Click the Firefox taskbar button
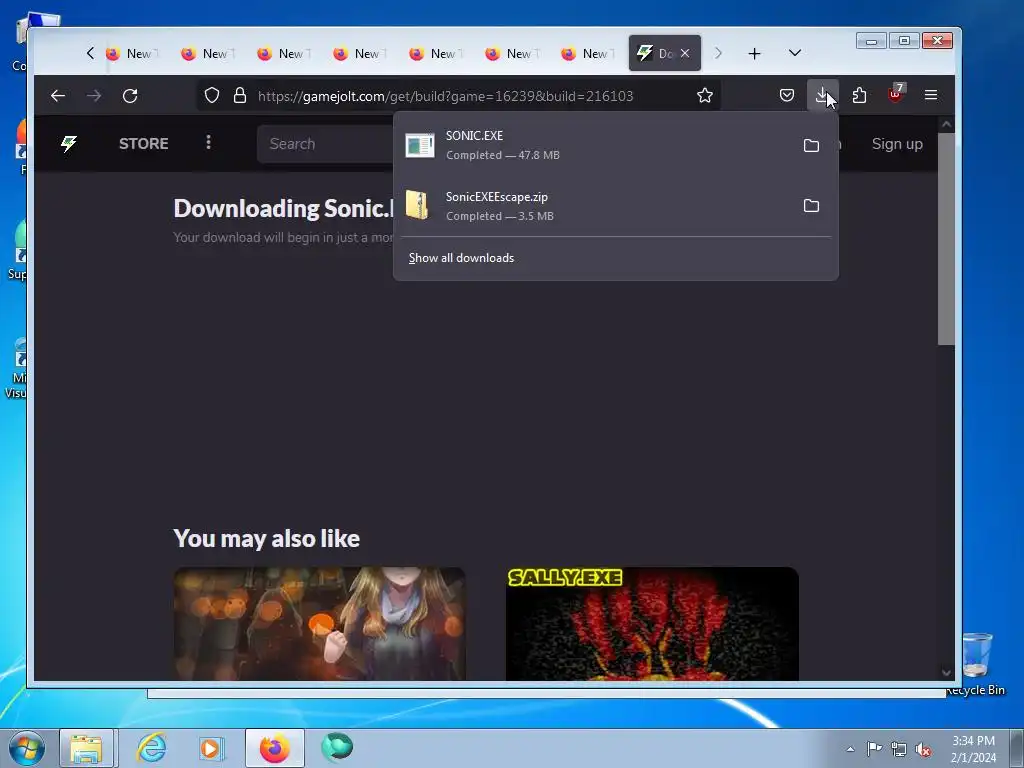Viewport: 1024px width, 768px height. pyautogui.click(x=275, y=748)
